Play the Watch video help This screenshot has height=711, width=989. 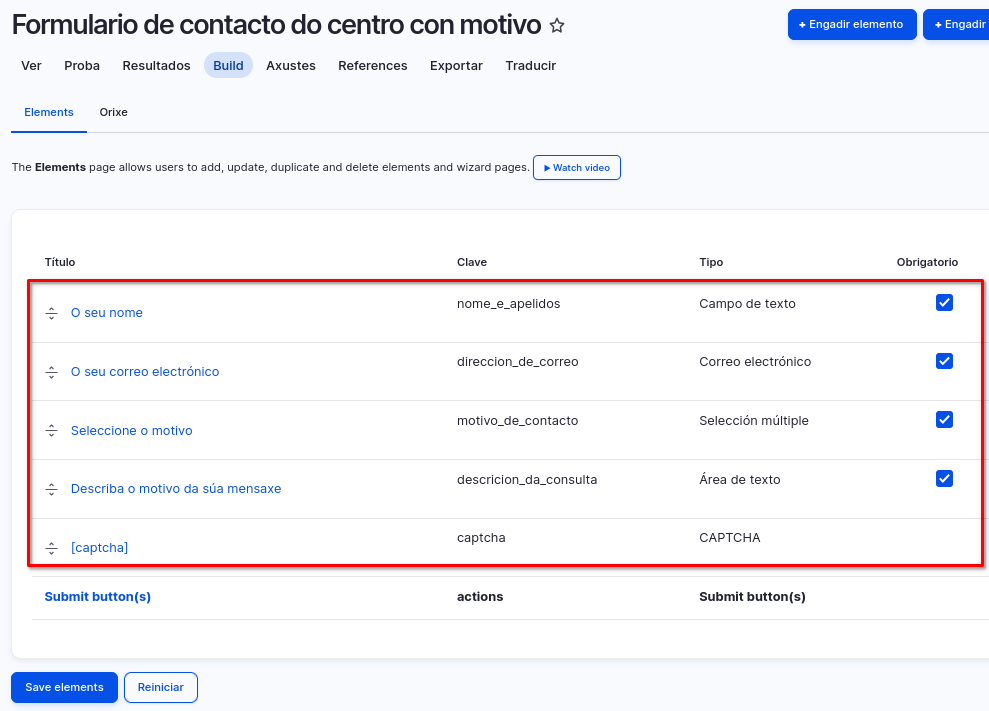pyautogui.click(x=577, y=168)
